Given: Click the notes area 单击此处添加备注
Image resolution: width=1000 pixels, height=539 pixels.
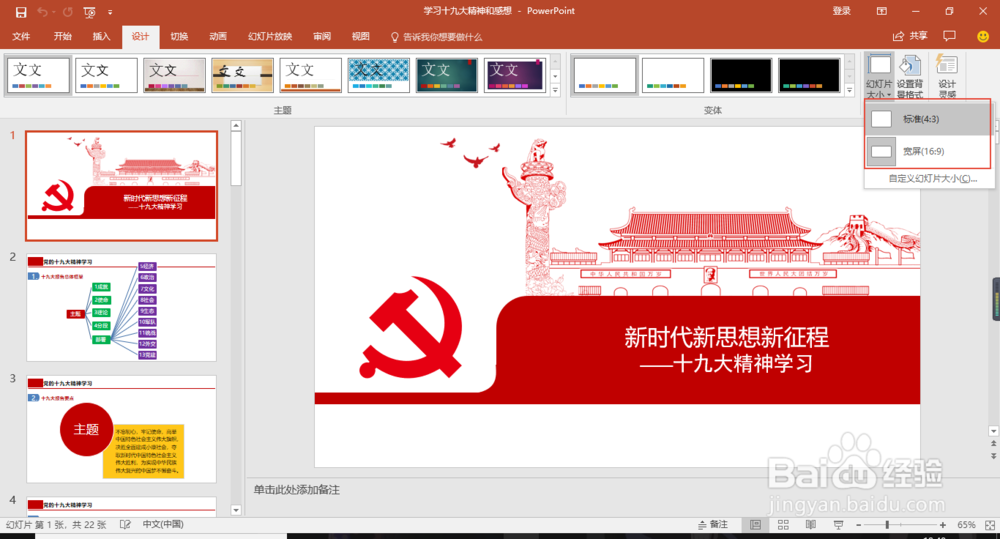Looking at the screenshot, I should click(x=297, y=490).
